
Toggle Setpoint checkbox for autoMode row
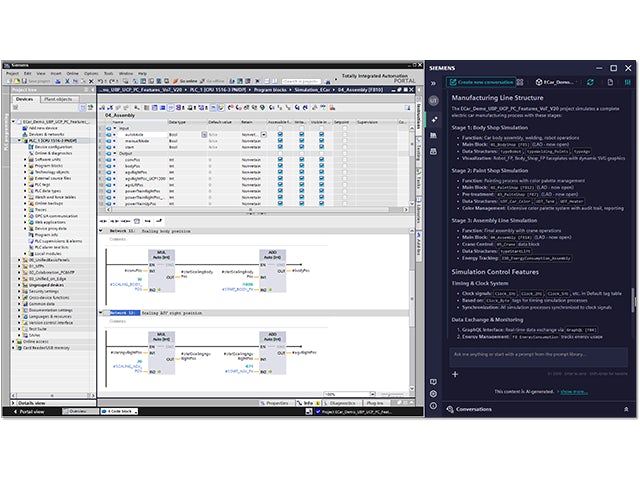344,134
